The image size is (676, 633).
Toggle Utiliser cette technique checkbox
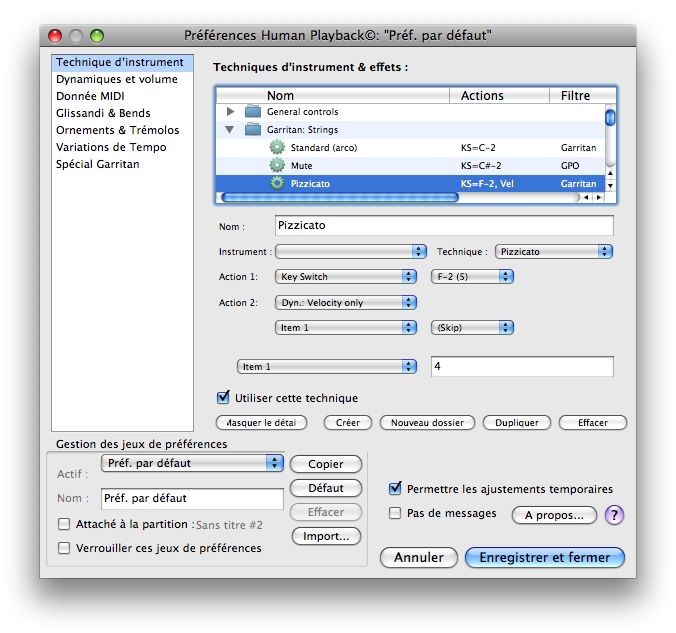tap(223, 398)
